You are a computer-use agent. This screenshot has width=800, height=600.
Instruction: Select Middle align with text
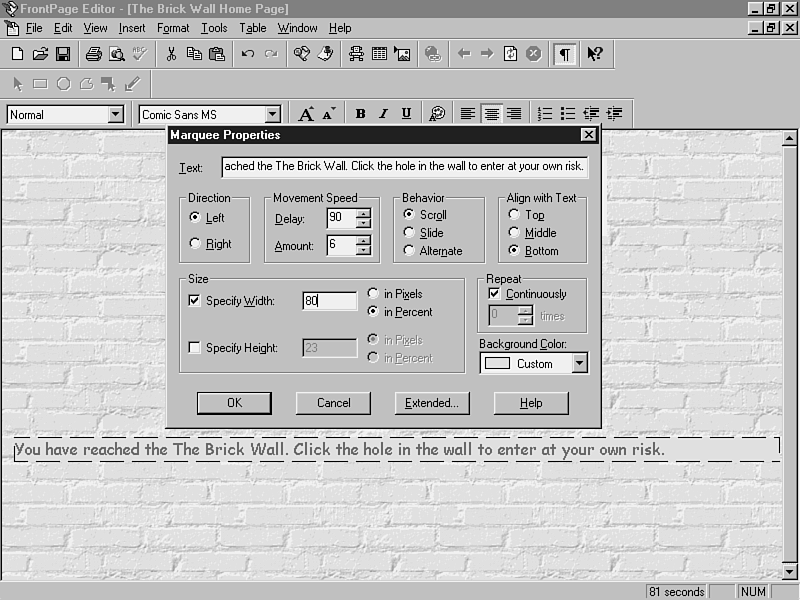click(x=514, y=232)
